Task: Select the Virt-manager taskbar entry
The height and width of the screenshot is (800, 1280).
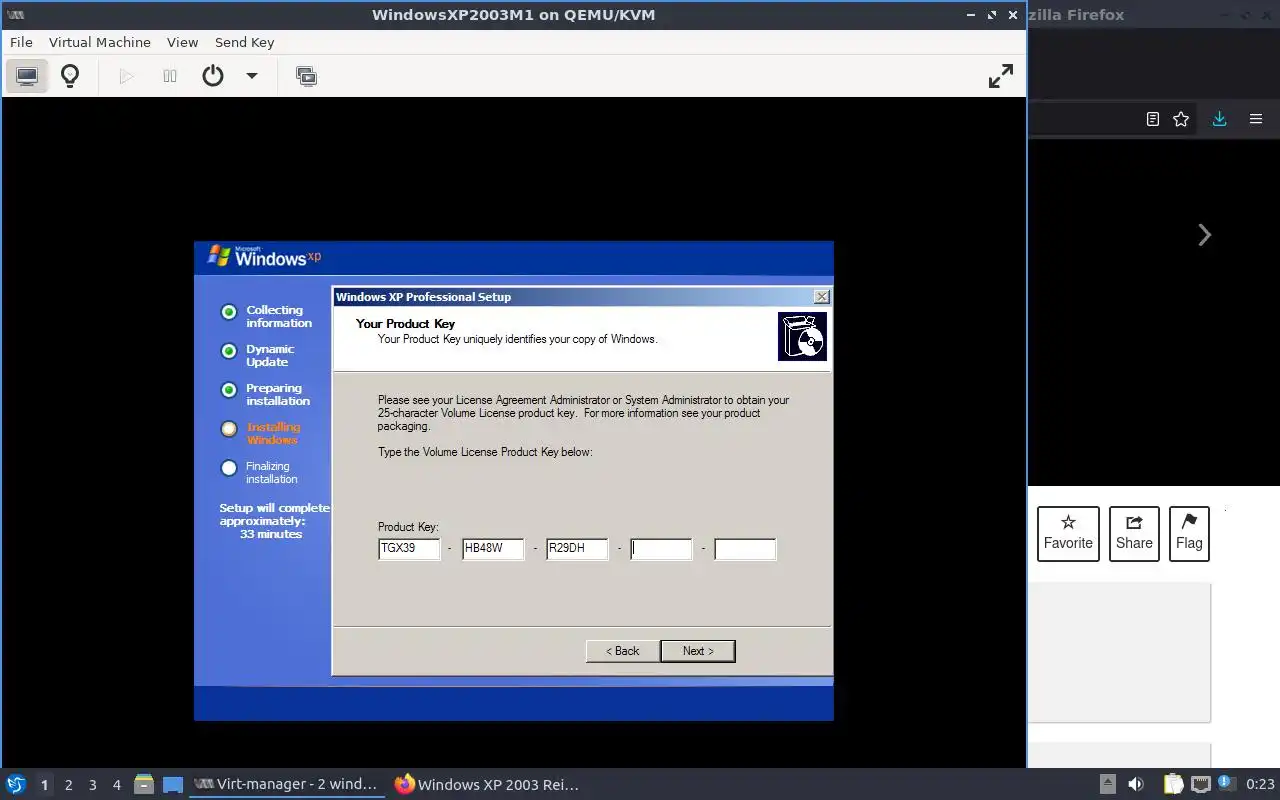Action: point(286,784)
